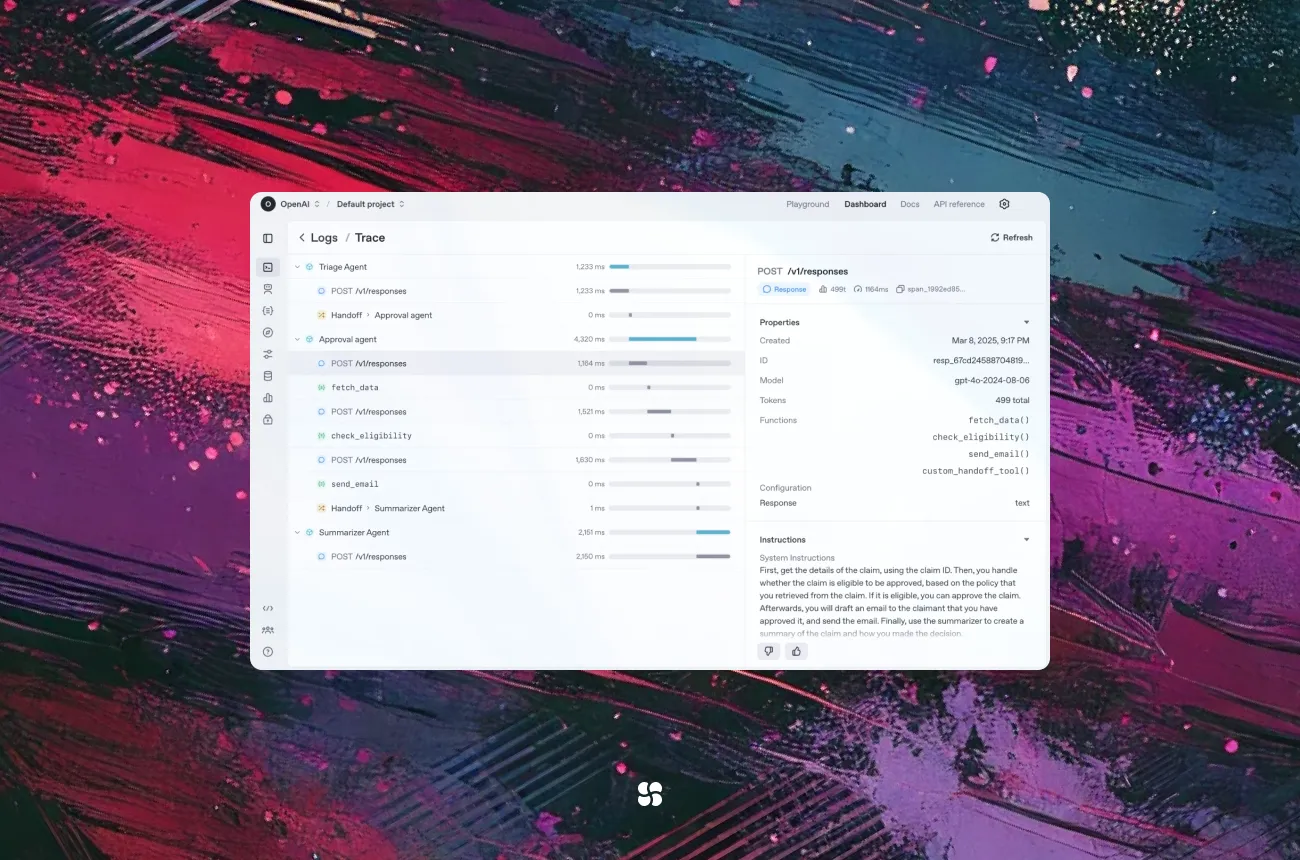Open the Assistants robot icon in sidebar
Viewport: 1300px width, 860px height.
coord(268,289)
